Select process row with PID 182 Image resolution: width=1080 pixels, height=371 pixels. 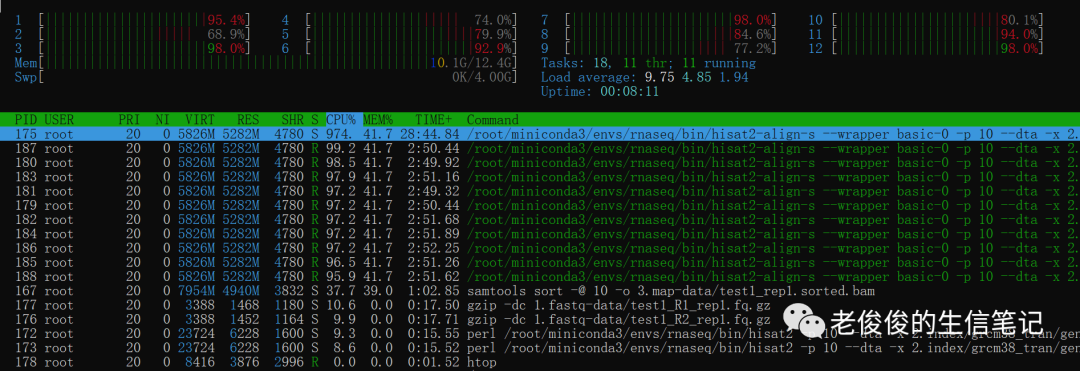[540, 219]
